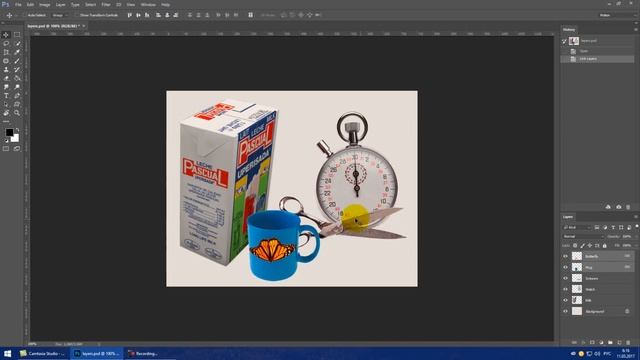Click the foreground color swatch
Image resolution: width=640 pixels, height=360 pixels.
9,132
